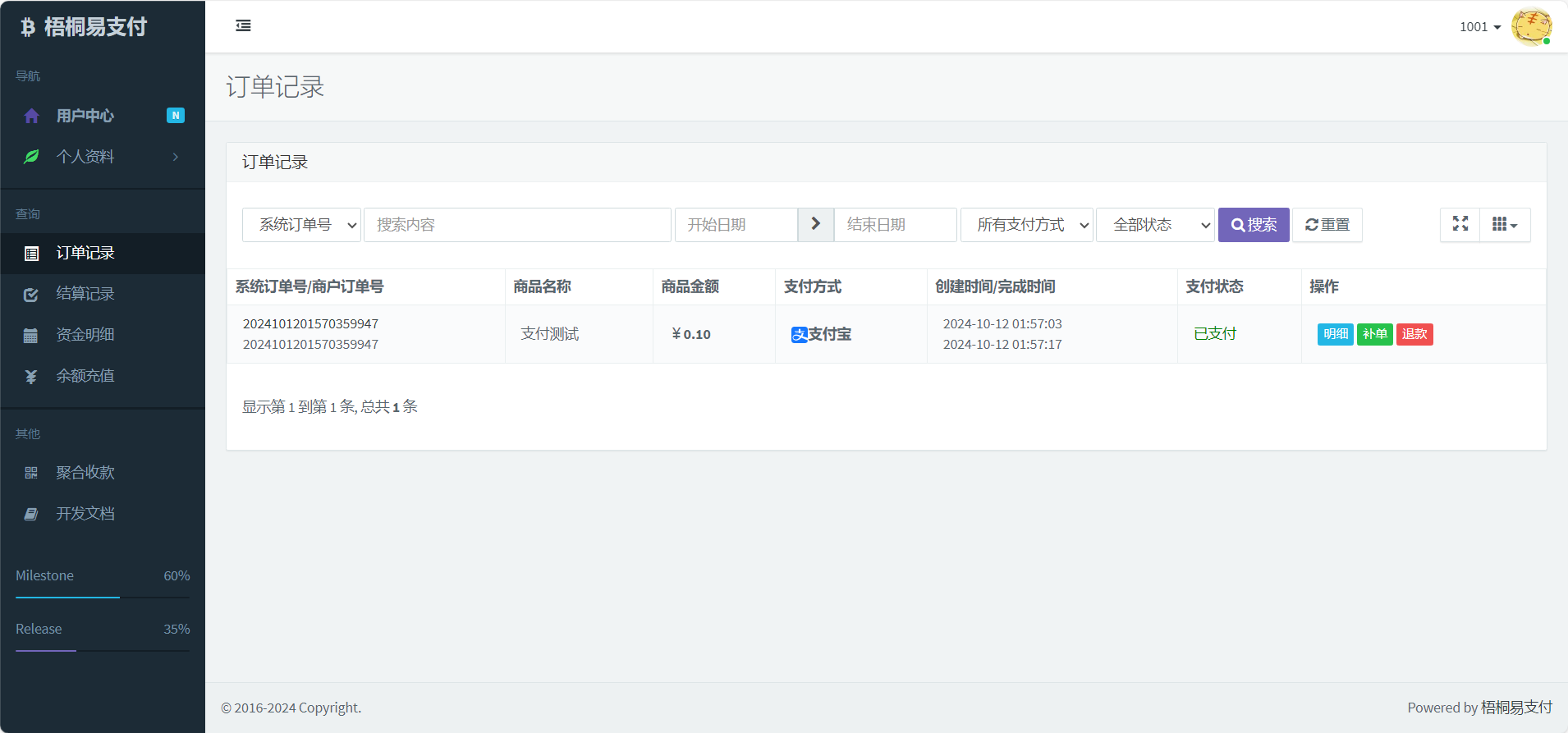Go to 资金明细 page

pyautogui.click(x=103, y=336)
